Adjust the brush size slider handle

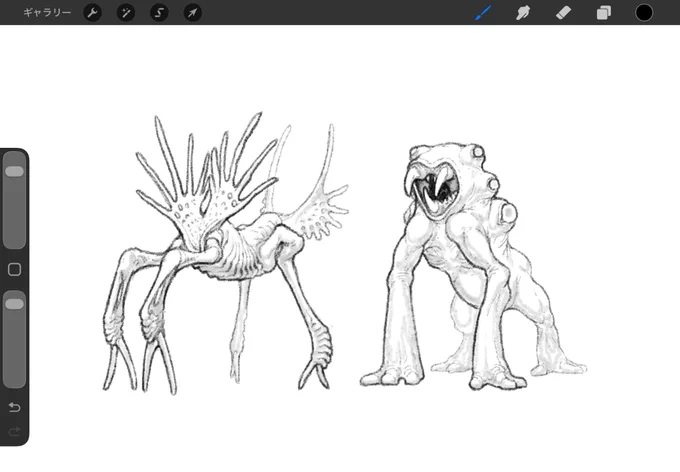point(14,171)
